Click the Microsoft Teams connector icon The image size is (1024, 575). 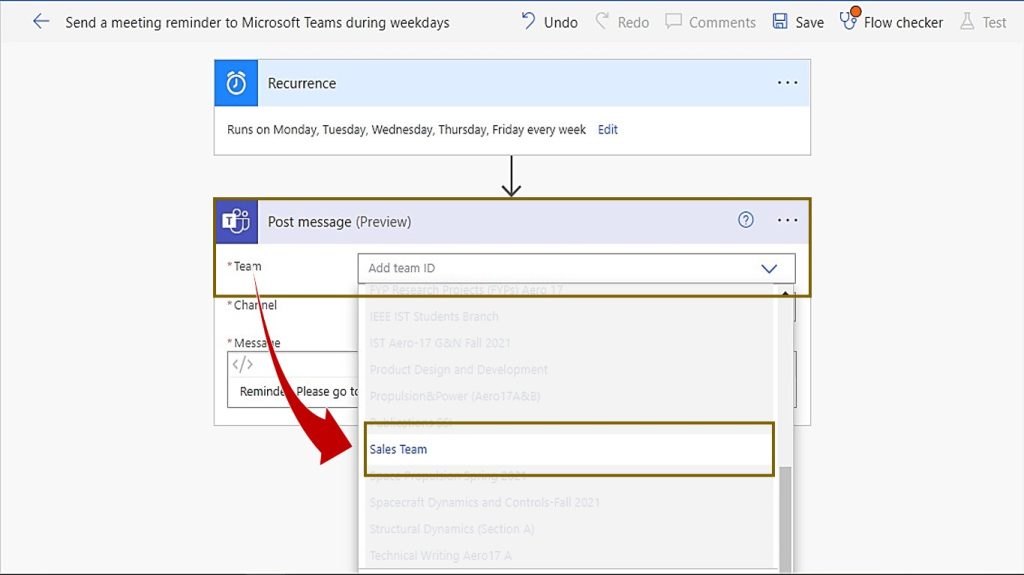point(236,222)
